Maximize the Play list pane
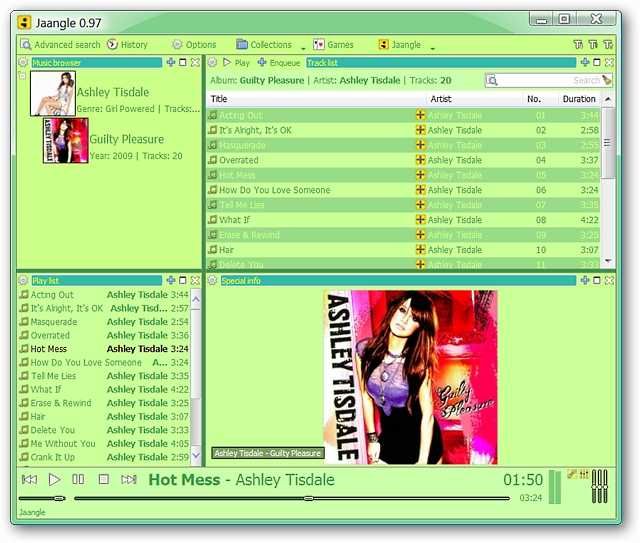The image size is (640, 543). point(183,280)
